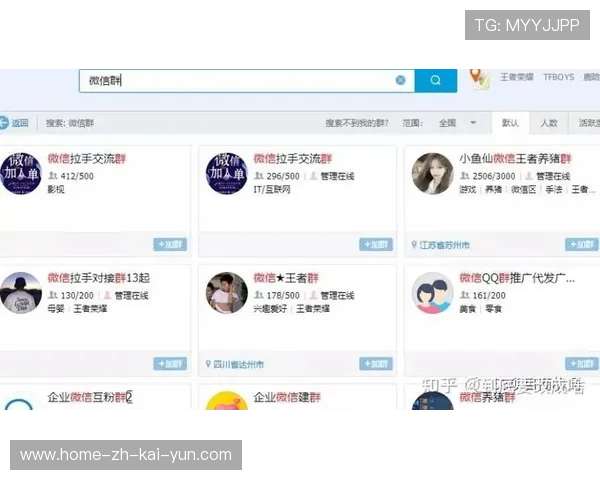This screenshot has height=480, width=600.
Task: Join the 小鱼仙微信王者养猪群
Action: coord(582,244)
